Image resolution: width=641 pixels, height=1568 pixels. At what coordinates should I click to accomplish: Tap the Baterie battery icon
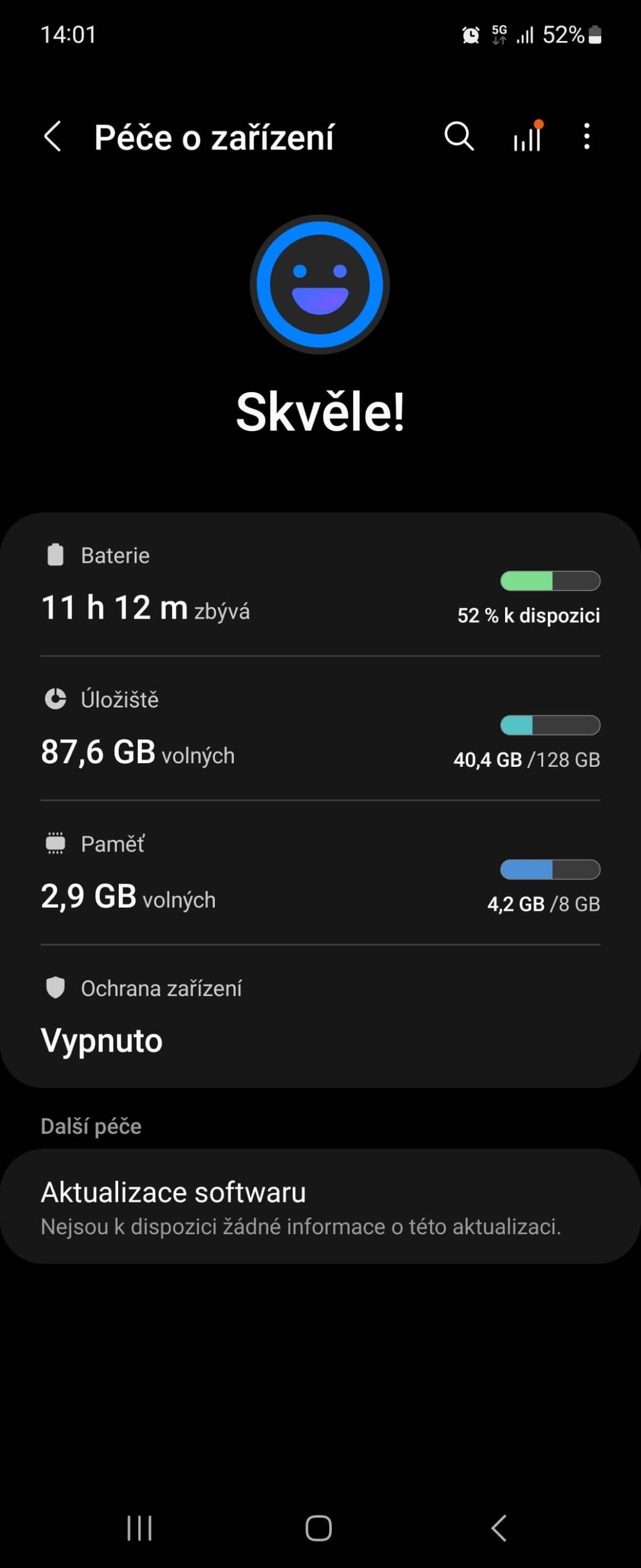coord(56,555)
